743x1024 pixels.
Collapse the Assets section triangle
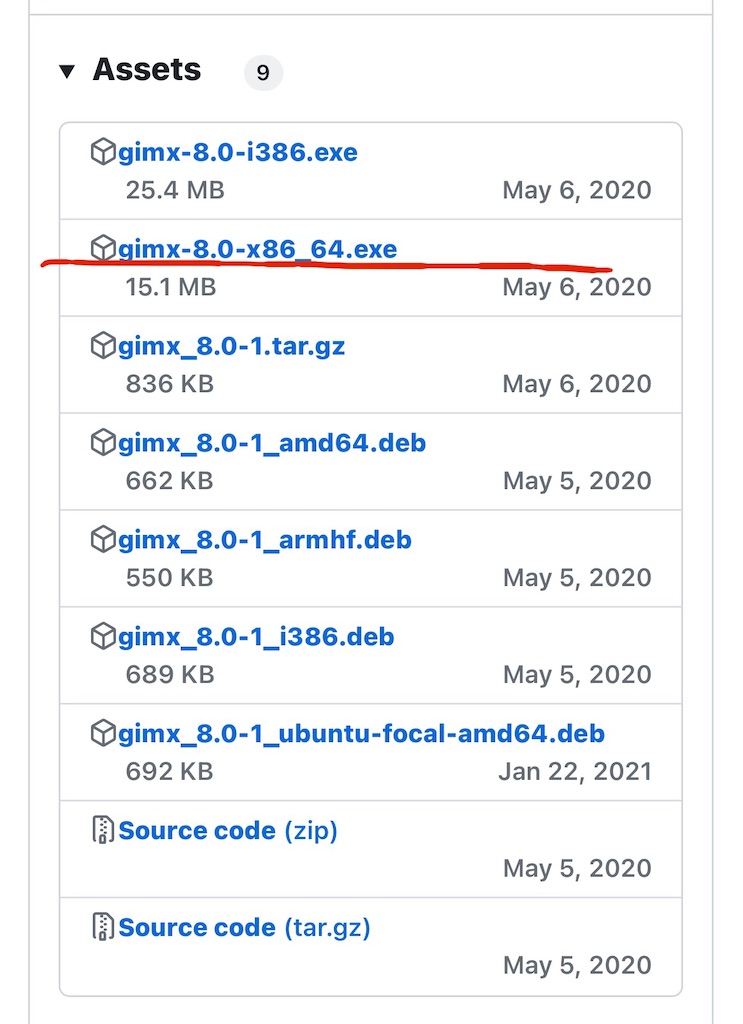coord(67,71)
